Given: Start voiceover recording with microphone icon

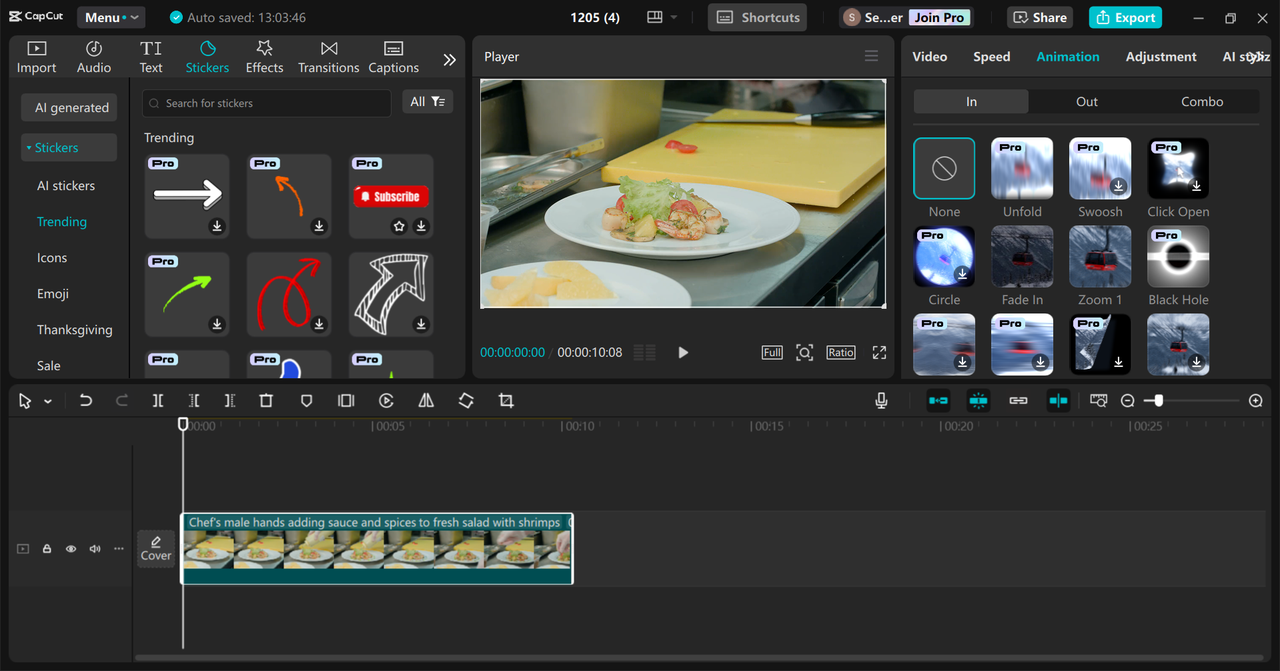Looking at the screenshot, I should pyautogui.click(x=881, y=400).
